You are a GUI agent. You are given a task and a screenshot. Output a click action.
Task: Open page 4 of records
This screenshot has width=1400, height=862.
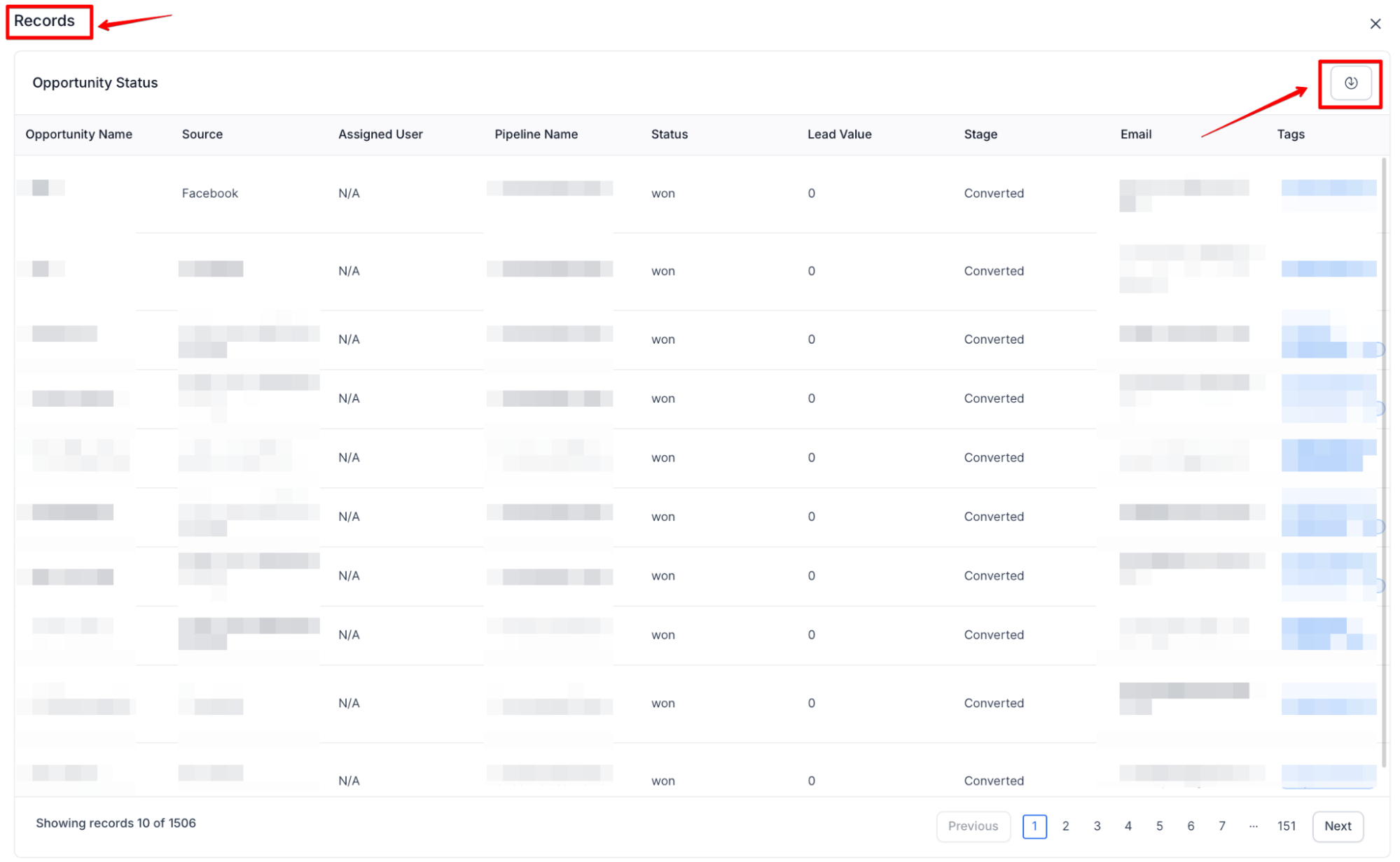coord(1128,826)
